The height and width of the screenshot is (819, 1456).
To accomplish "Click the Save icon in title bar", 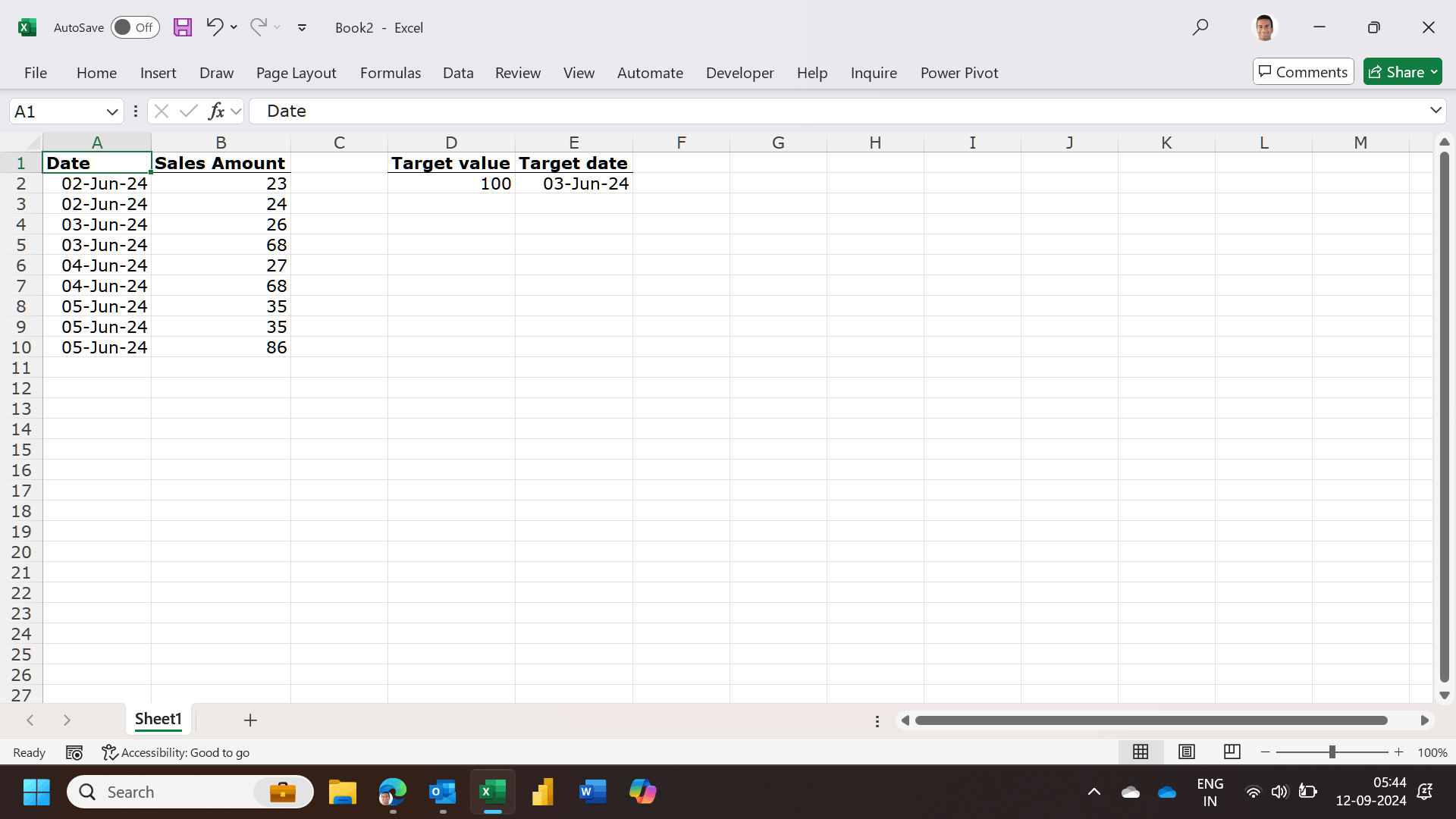I will (x=182, y=27).
